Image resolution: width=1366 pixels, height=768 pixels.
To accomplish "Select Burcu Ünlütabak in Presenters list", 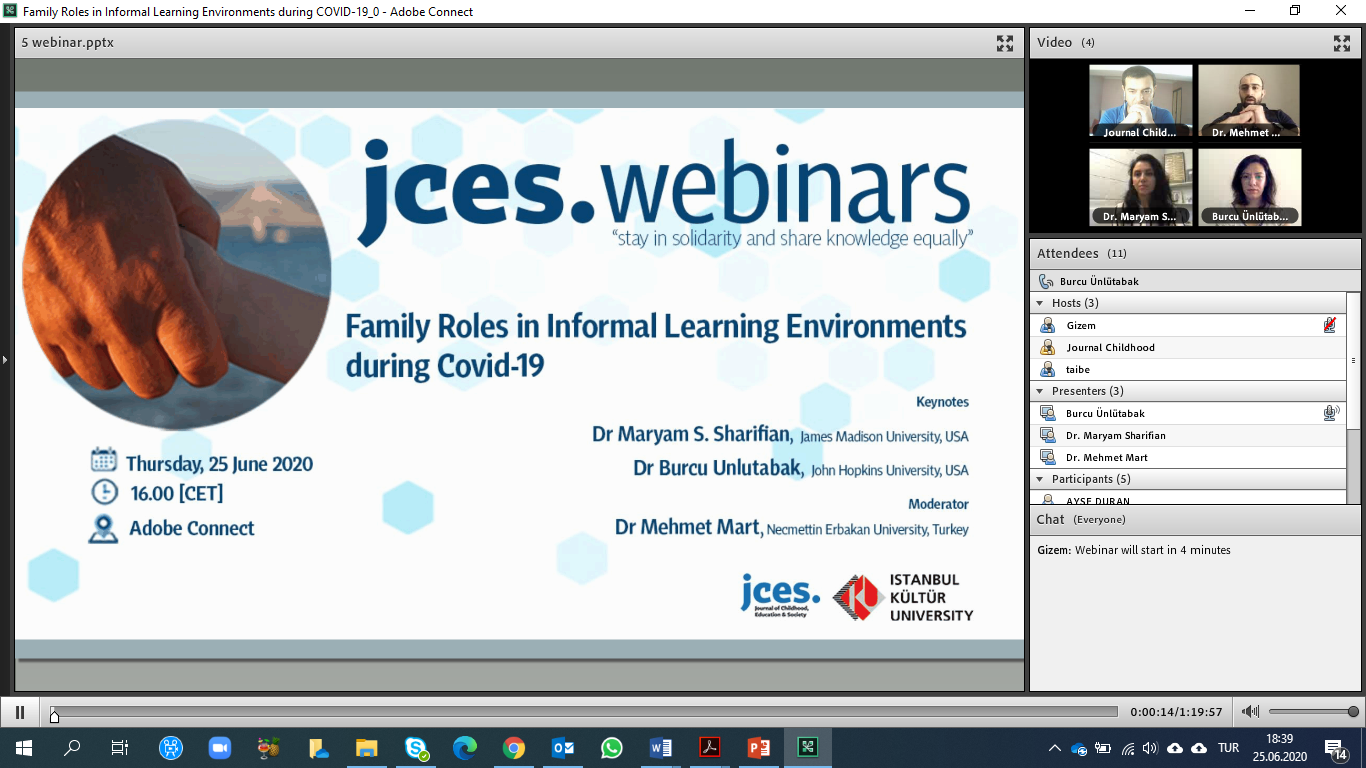I will pos(1105,413).
